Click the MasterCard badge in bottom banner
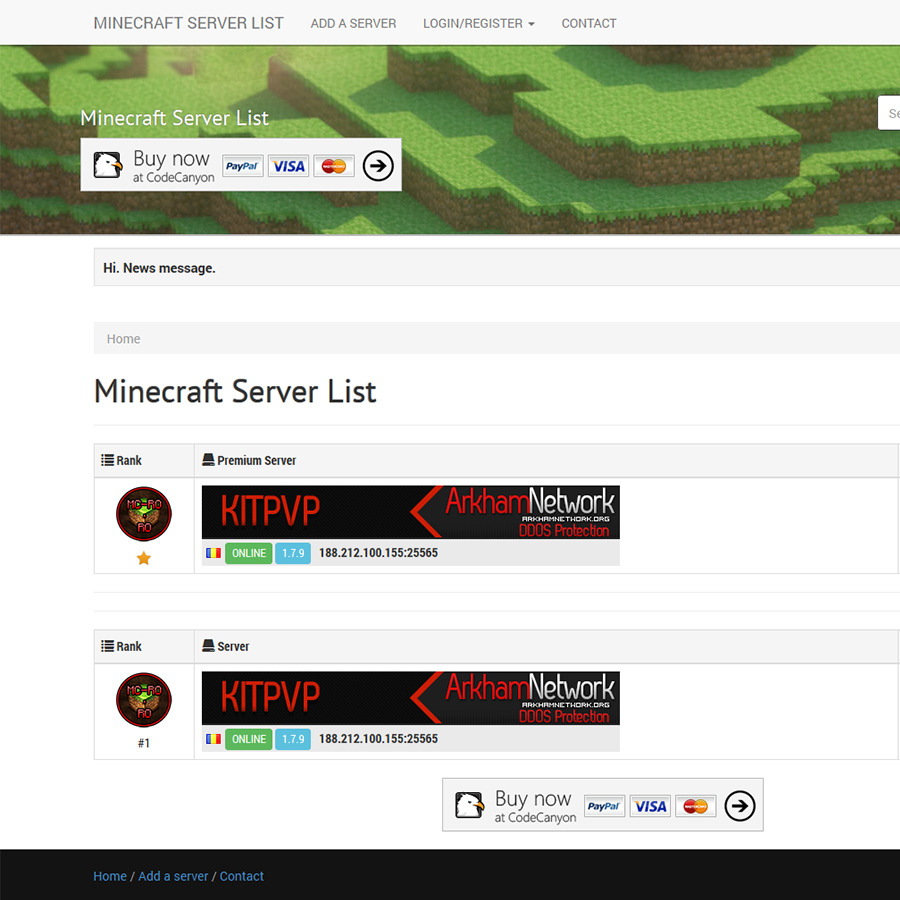The width and height of the screenshot is (900, 900). click(x=696, y=806)
